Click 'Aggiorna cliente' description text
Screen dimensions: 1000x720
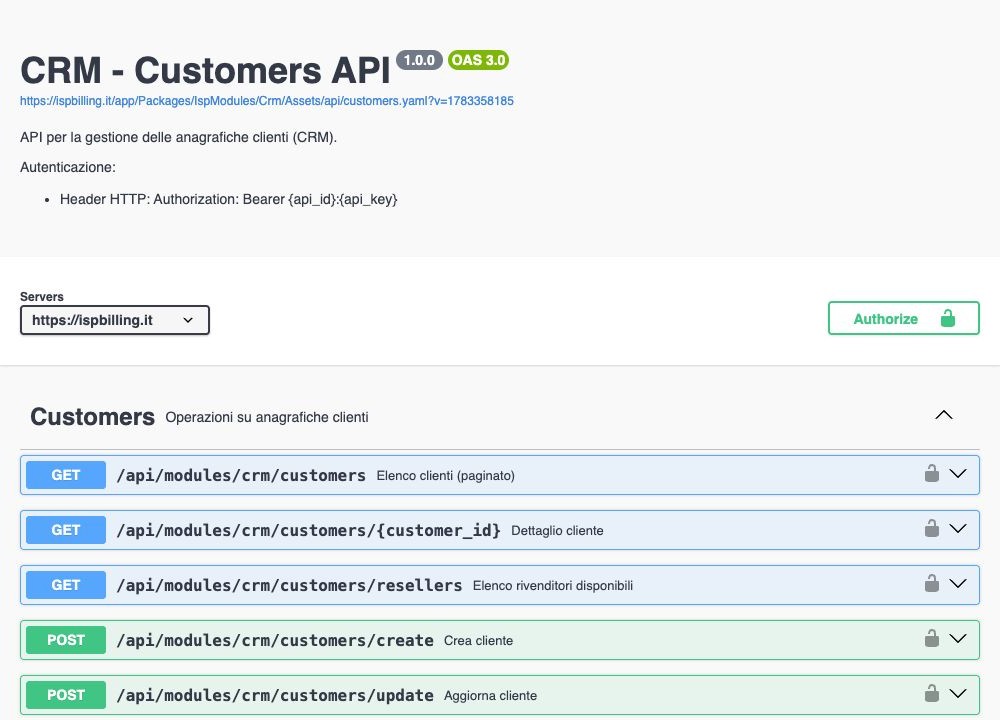490,695
